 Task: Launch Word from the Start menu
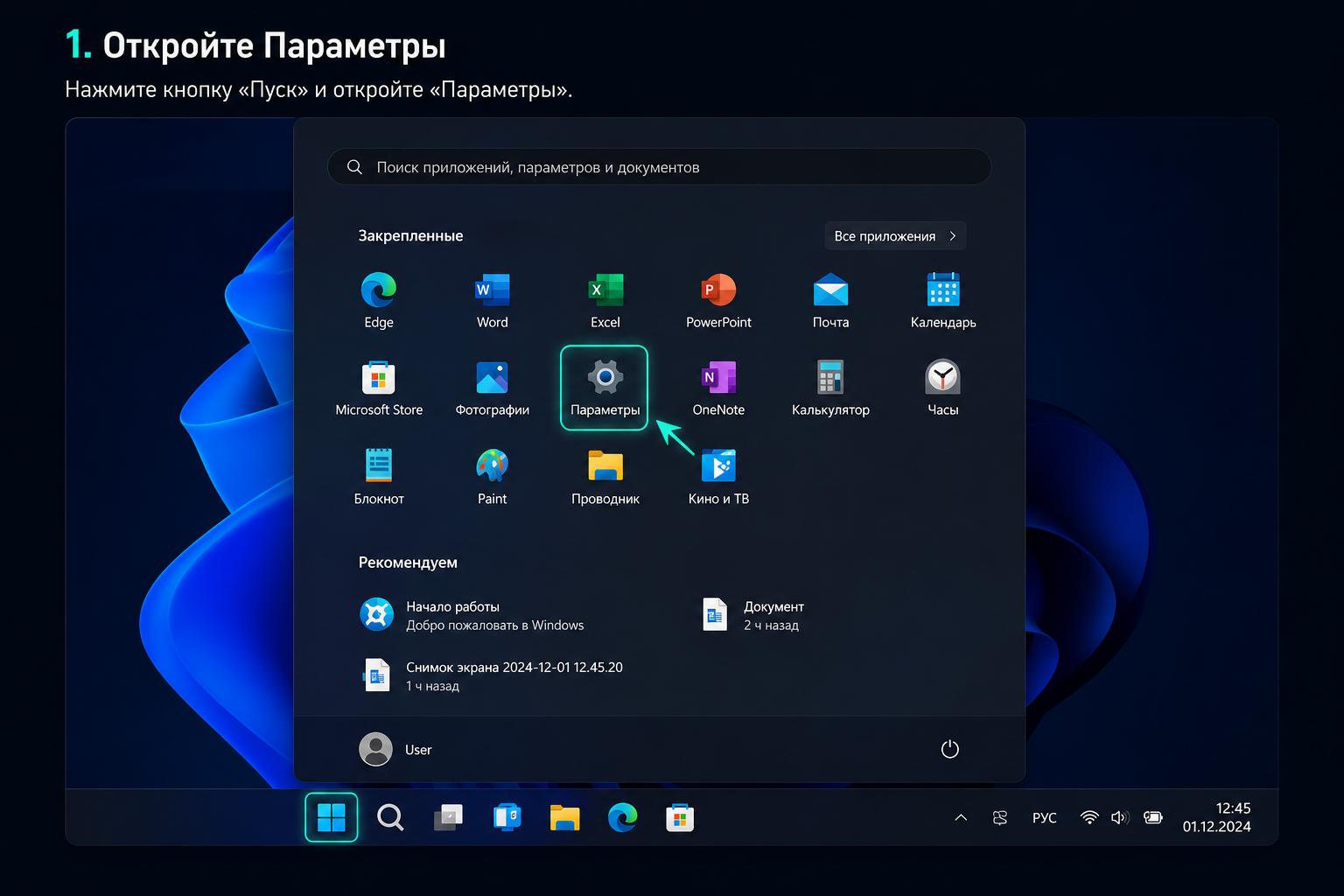coord(493,300)
